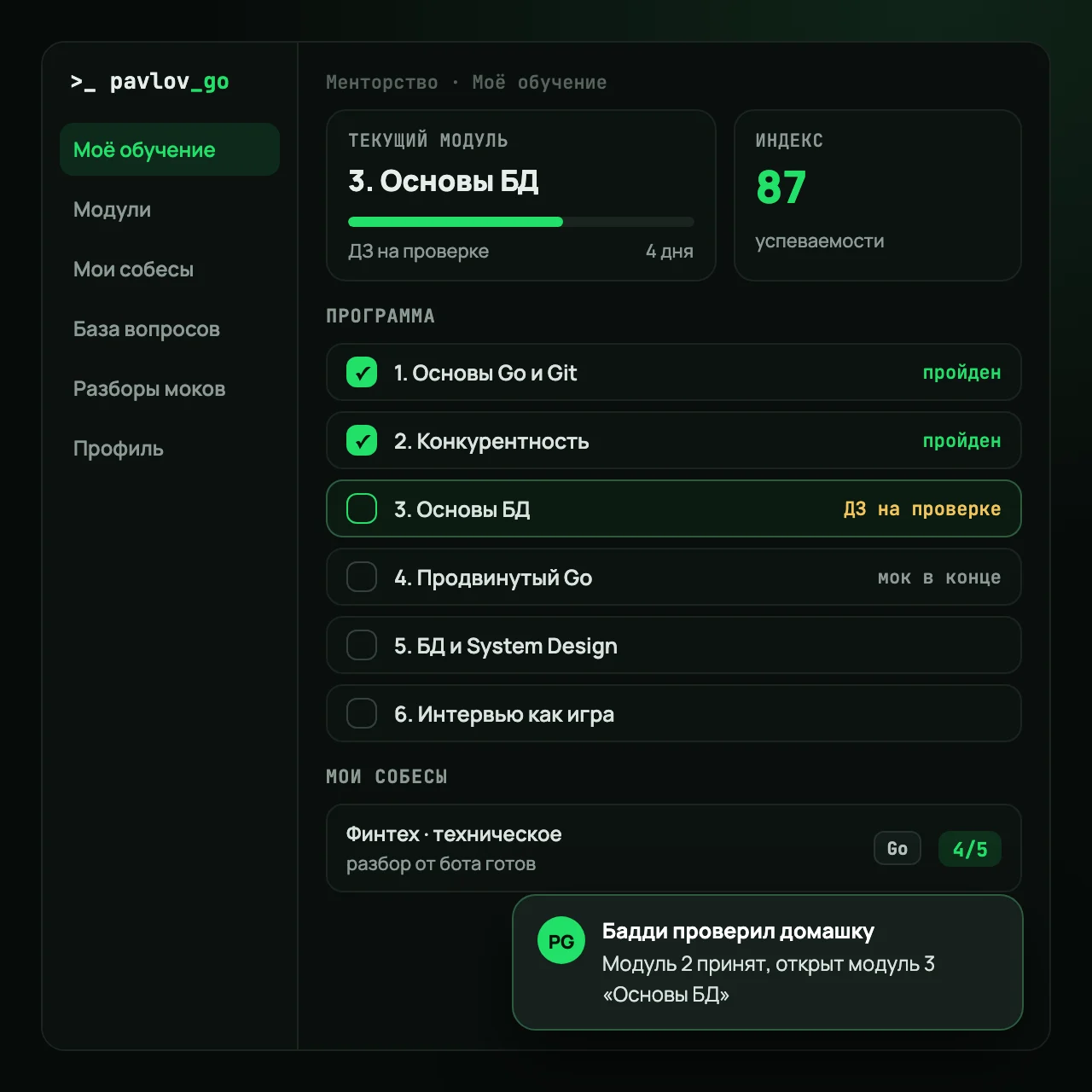This screenshot has height=1092, width=1092.
Task: Open the Моё обучение sidebar section
Action: tap(170, 149)
